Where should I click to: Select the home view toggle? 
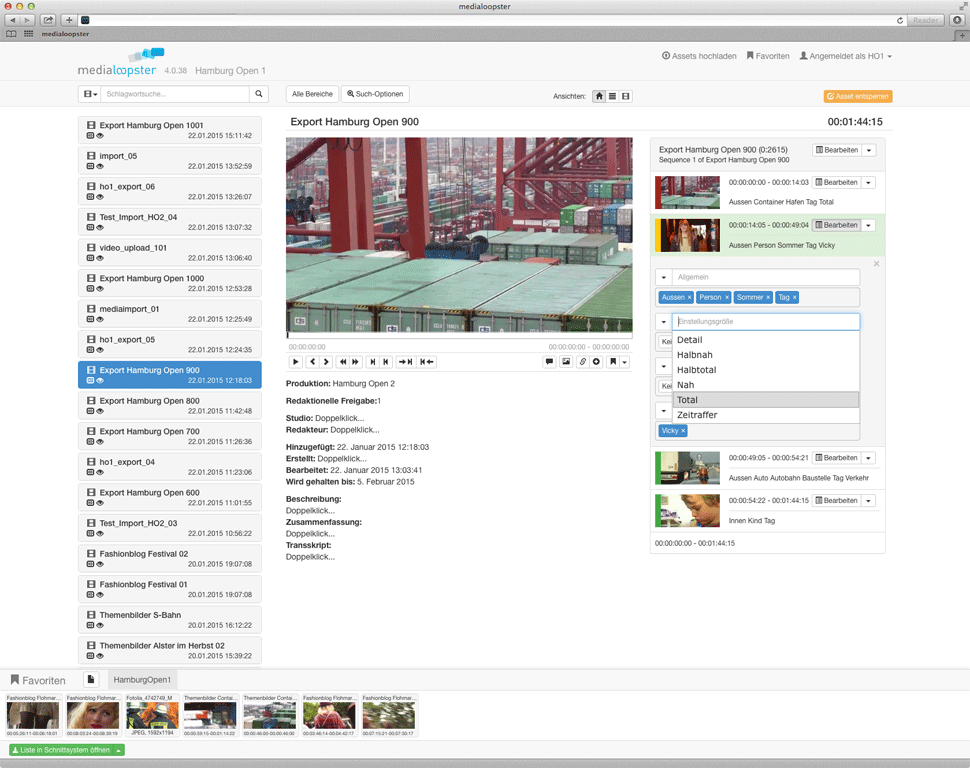[x=599, y=97]
